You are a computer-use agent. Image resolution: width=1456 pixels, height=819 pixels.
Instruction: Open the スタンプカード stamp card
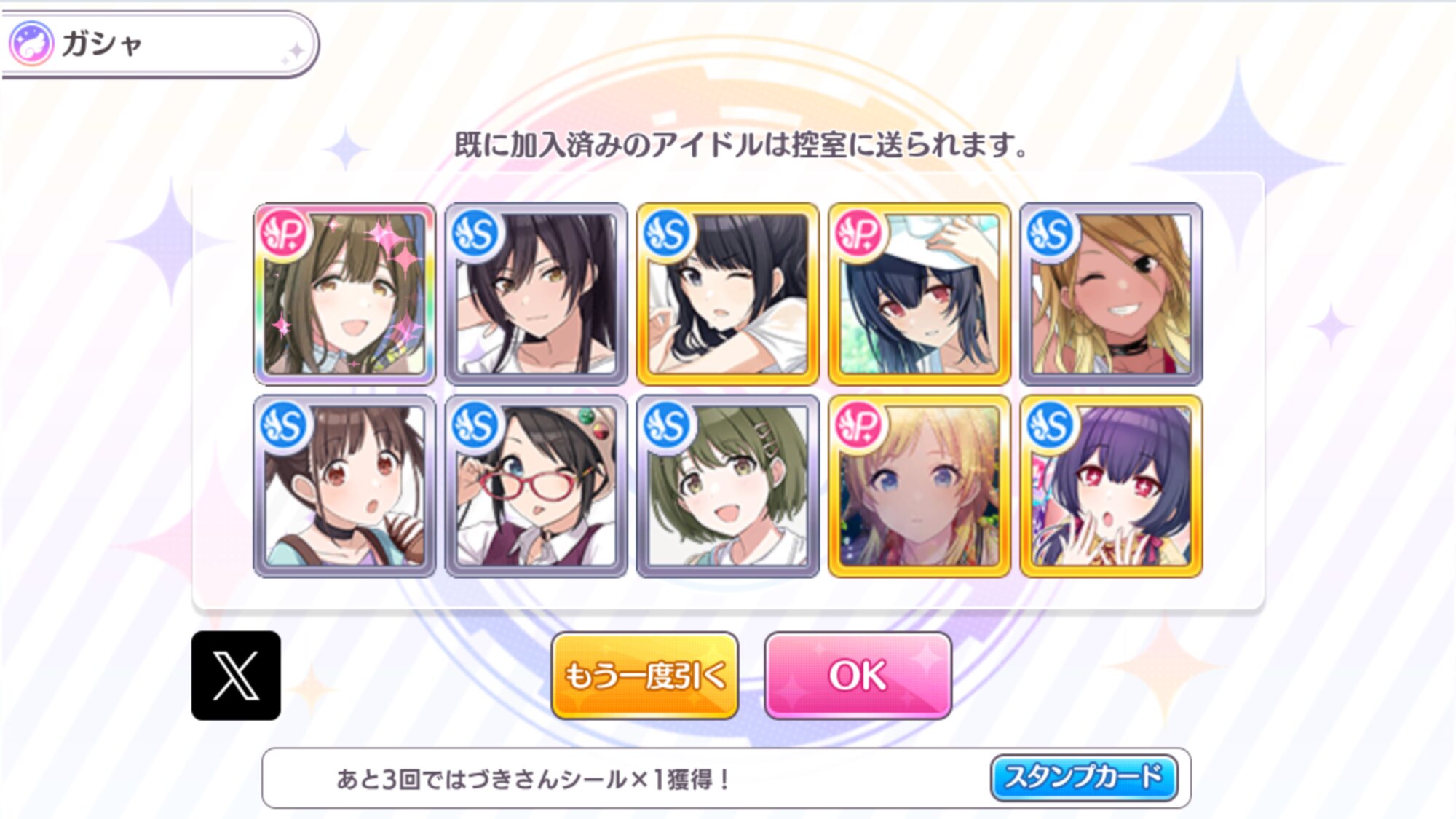[x=1084, y=778]
